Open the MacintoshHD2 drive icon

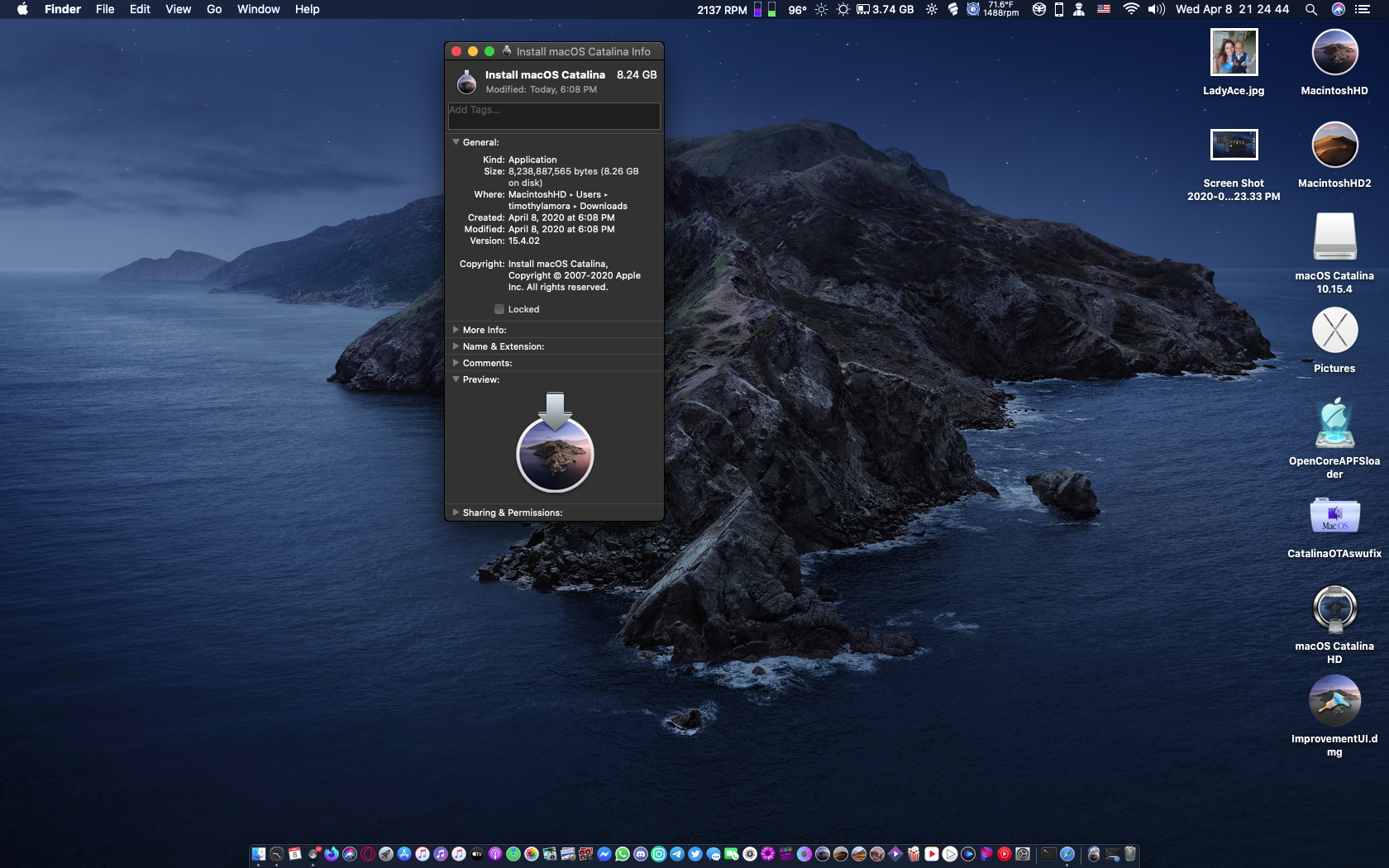[1334, 145]
